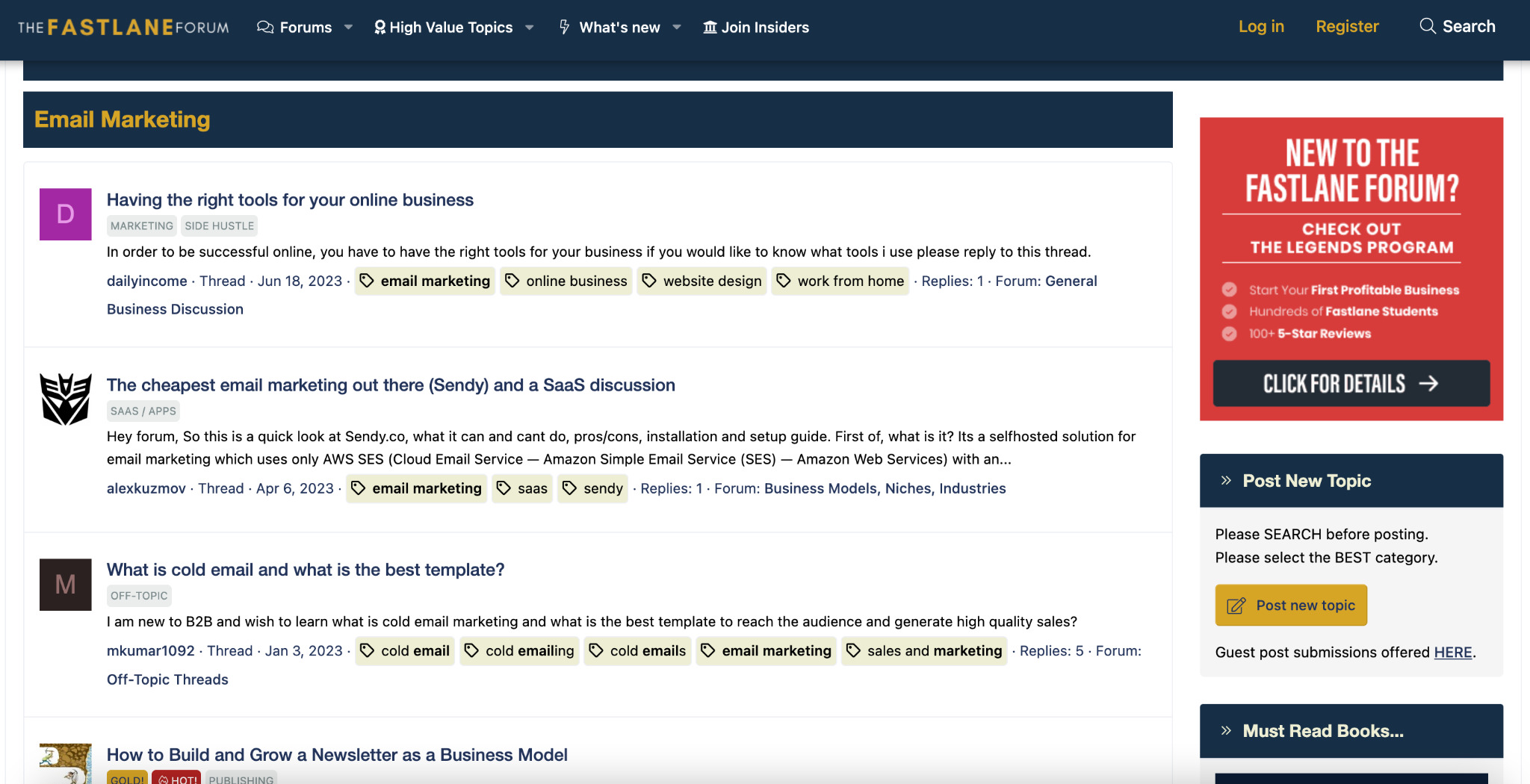1530x784 pixels.
Task: Open the What's new menu item
Action: [620, 28]
